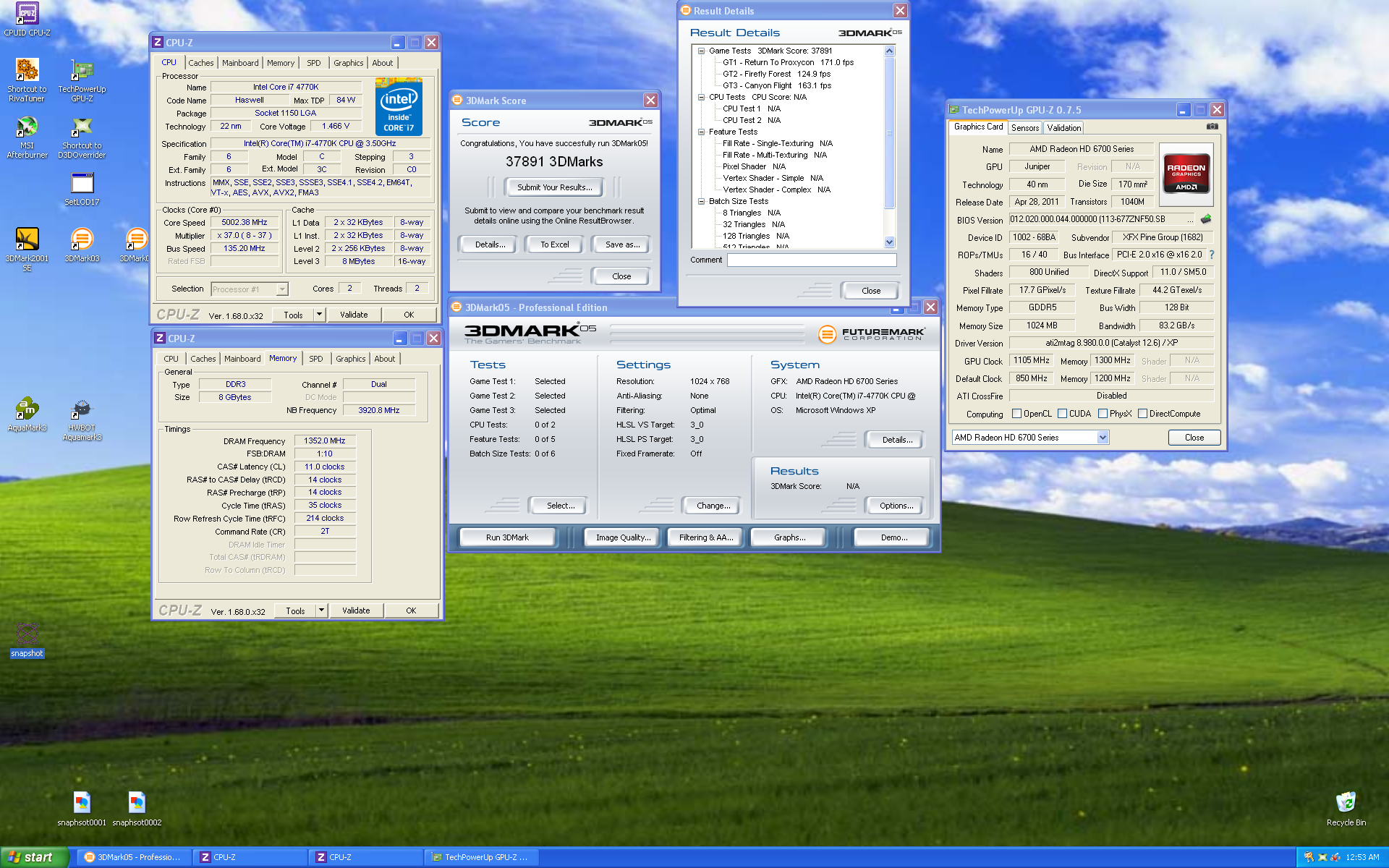Click the Options... button under Results
Image resolution: width=1389 pixels, height=868 pixels.
click(x=896, y=506)
